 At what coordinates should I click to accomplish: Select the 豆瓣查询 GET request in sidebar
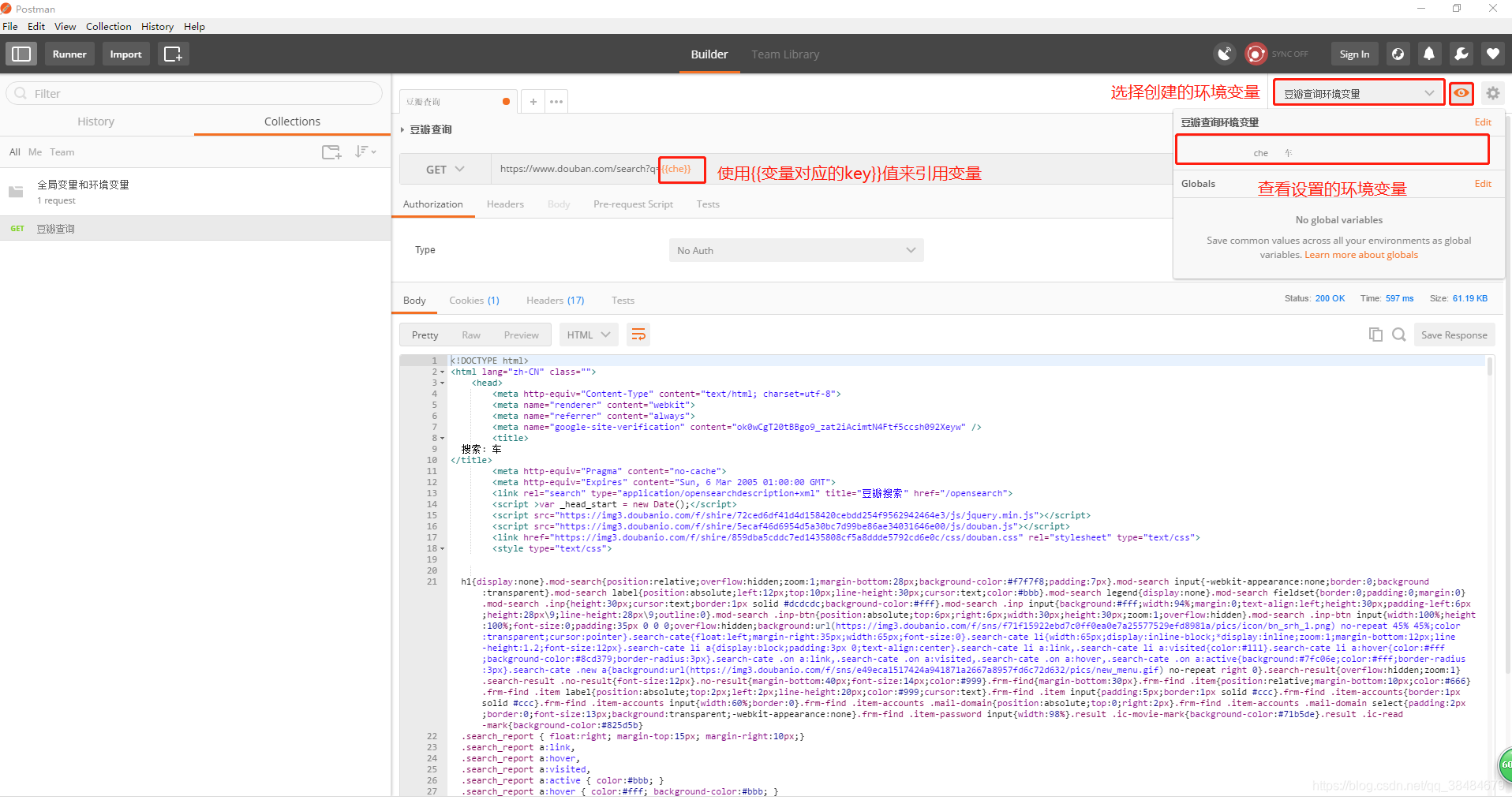pos(195,229)
